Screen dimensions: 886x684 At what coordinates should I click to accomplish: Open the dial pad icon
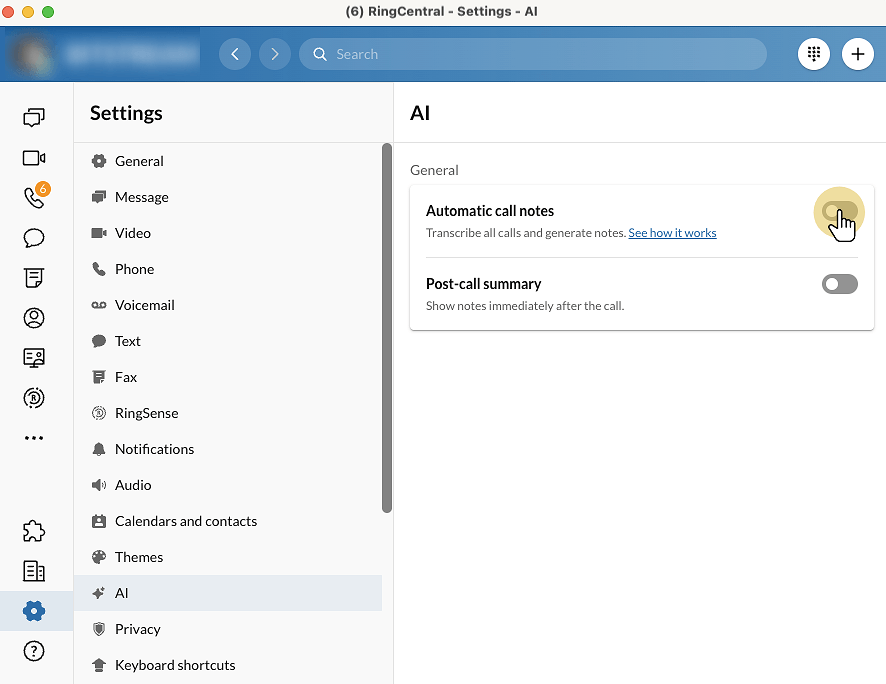[814, 54]
